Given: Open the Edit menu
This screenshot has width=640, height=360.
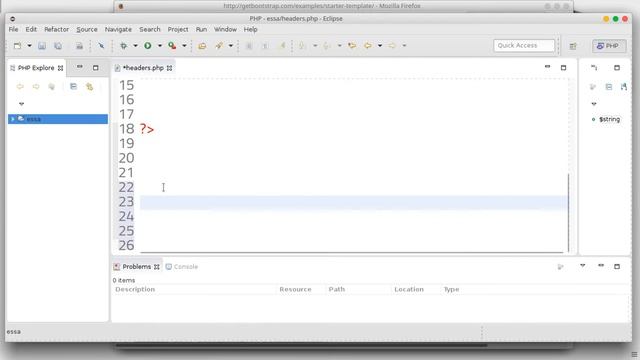Looking at the screenshot, I should pos(31,29).
